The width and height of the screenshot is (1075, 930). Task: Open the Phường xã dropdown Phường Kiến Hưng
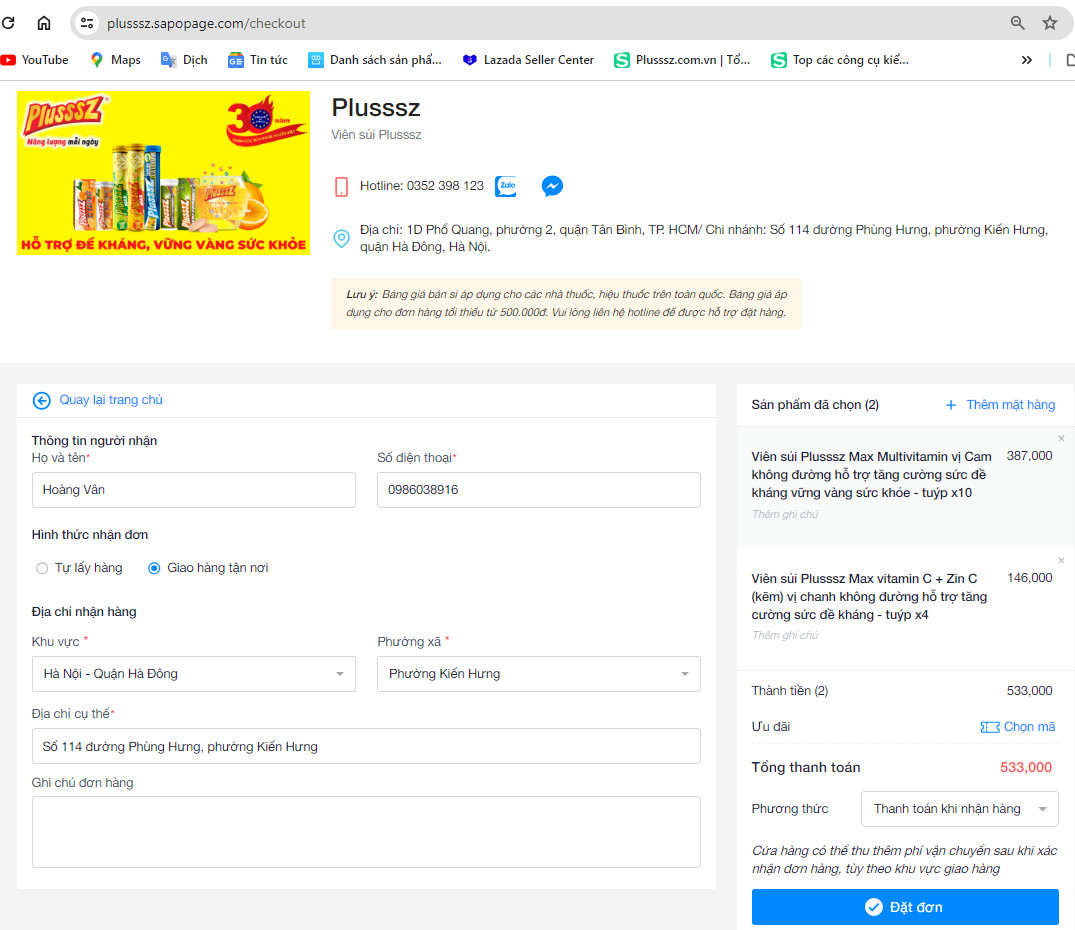539,674
